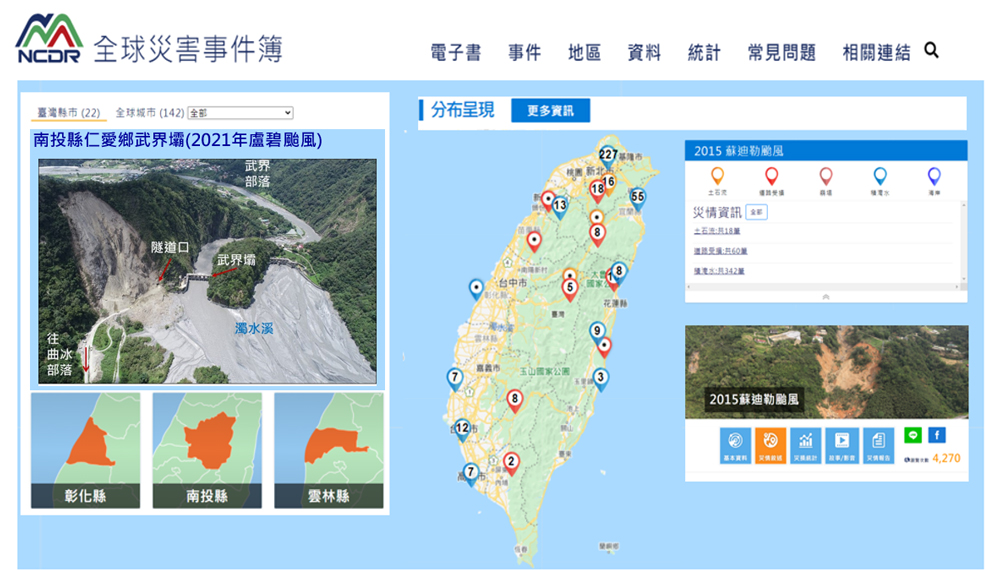This screenshot has width=1000, height=570.
Task: Click red map marker numbered 18
Action: pos(597,190)
